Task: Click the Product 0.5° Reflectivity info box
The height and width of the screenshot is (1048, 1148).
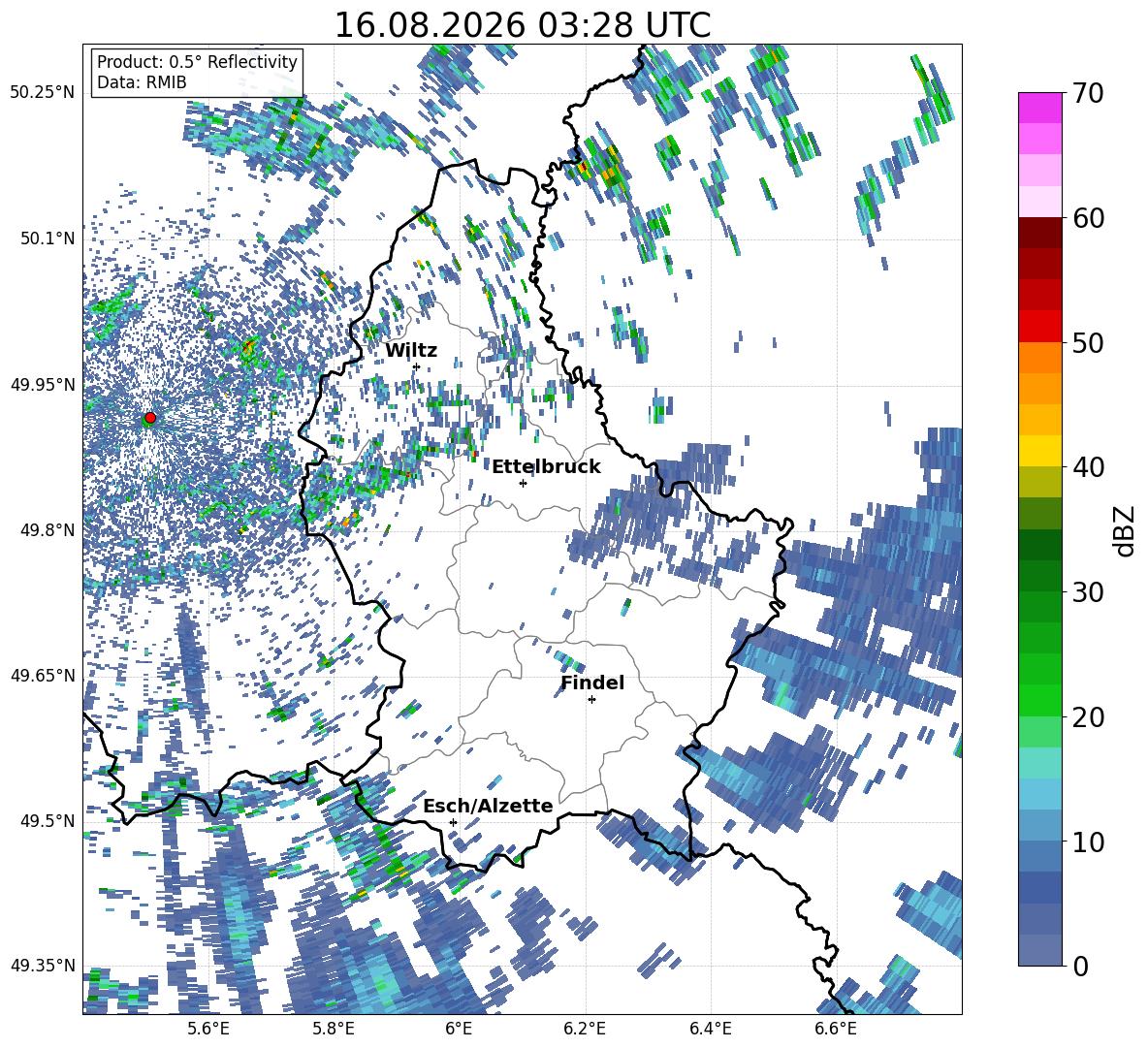Action: [197, 72]
